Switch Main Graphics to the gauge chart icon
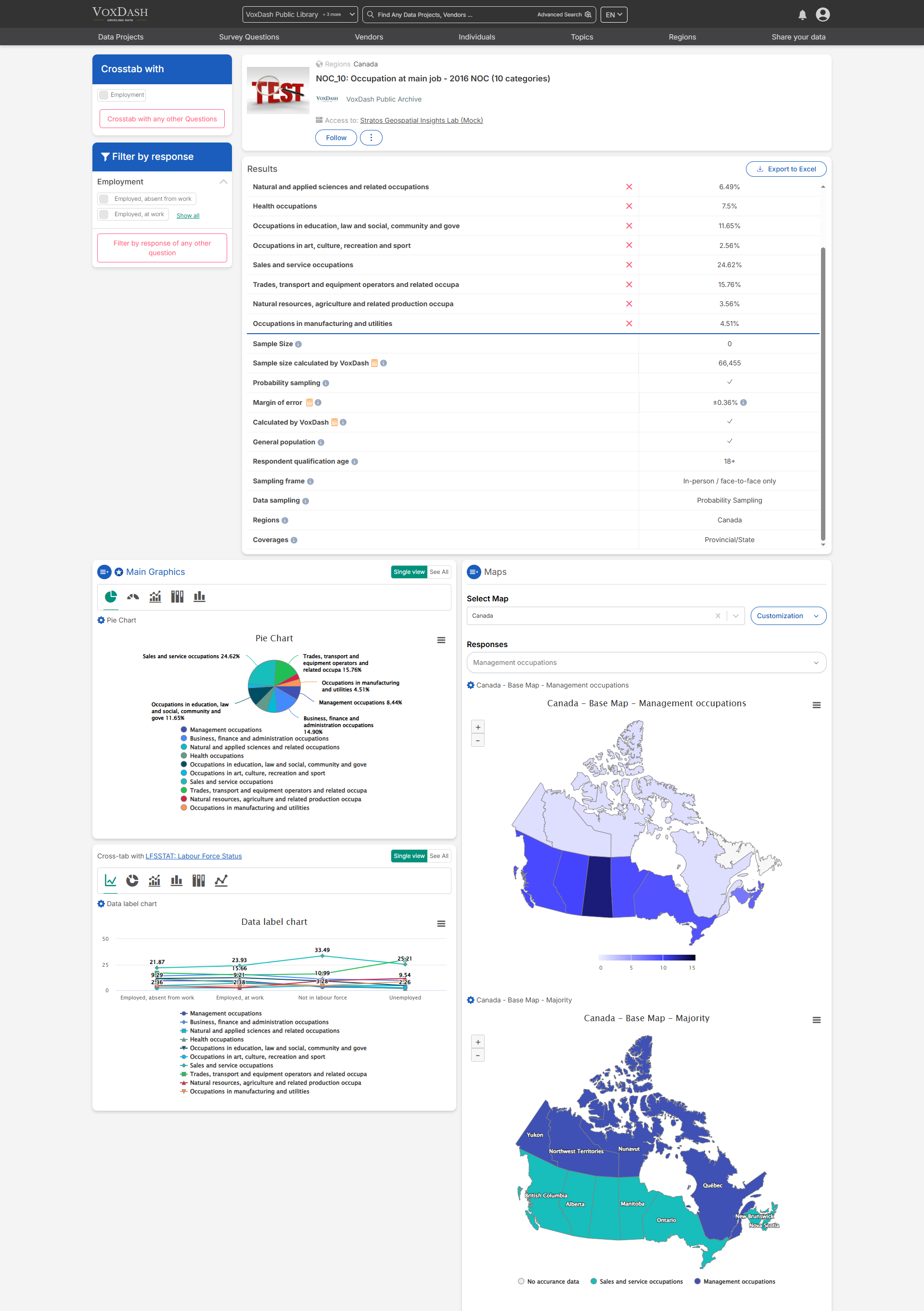The width and height of the screenshot is (924, 1311). [x=133, y=597]
